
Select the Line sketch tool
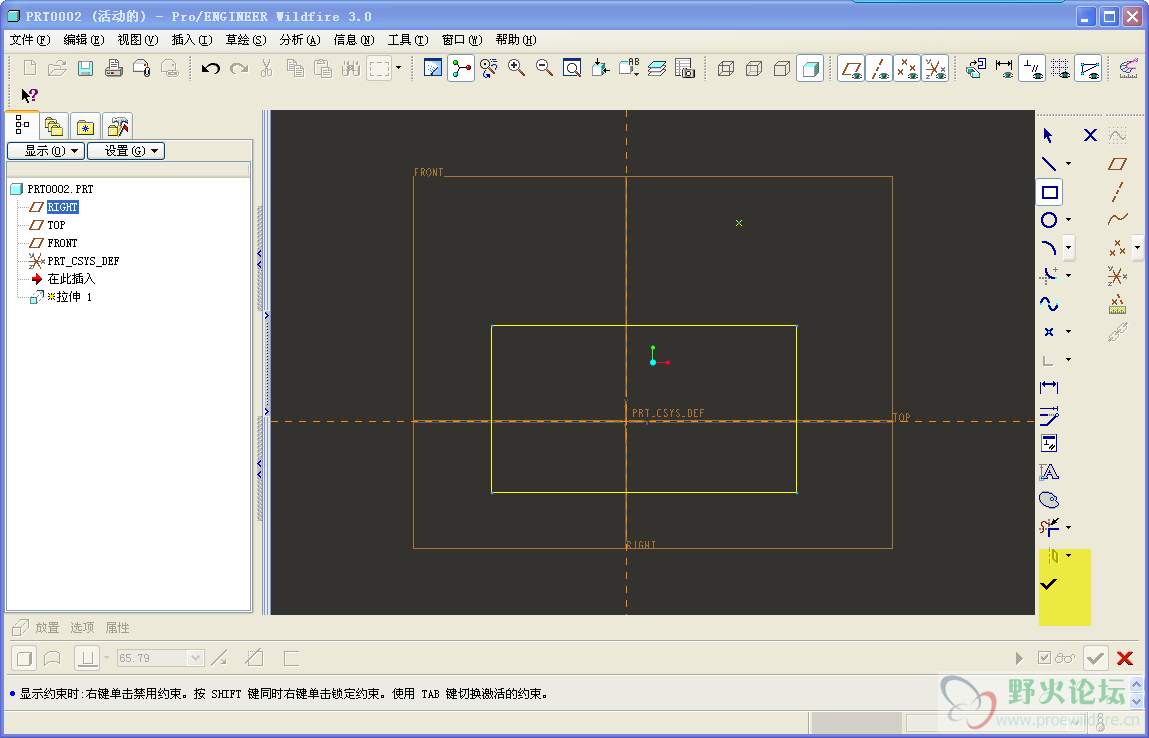[x=1049, y=163]
